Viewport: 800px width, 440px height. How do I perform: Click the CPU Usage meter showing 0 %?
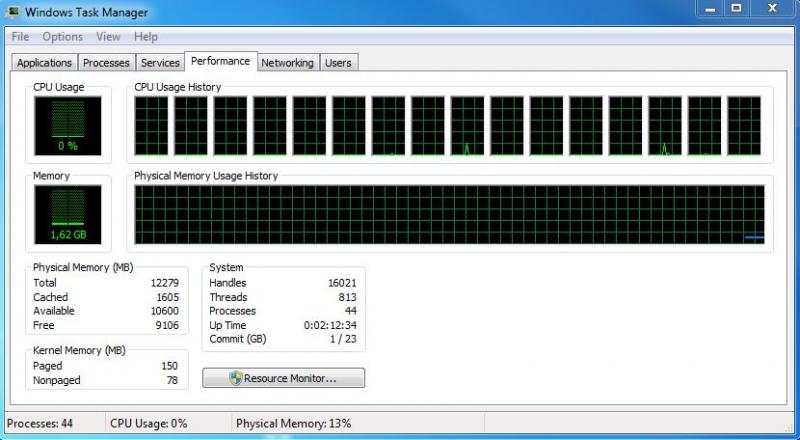point(68,126)
